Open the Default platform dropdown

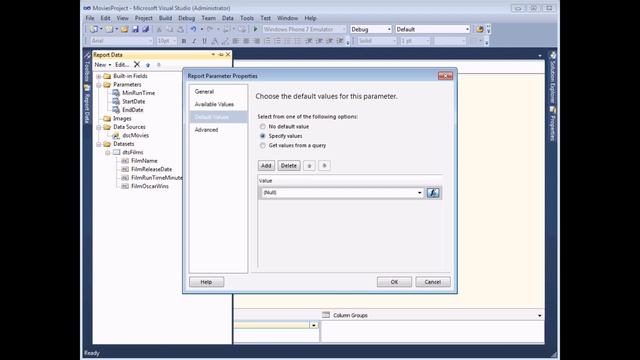click(x=467, y=29)
